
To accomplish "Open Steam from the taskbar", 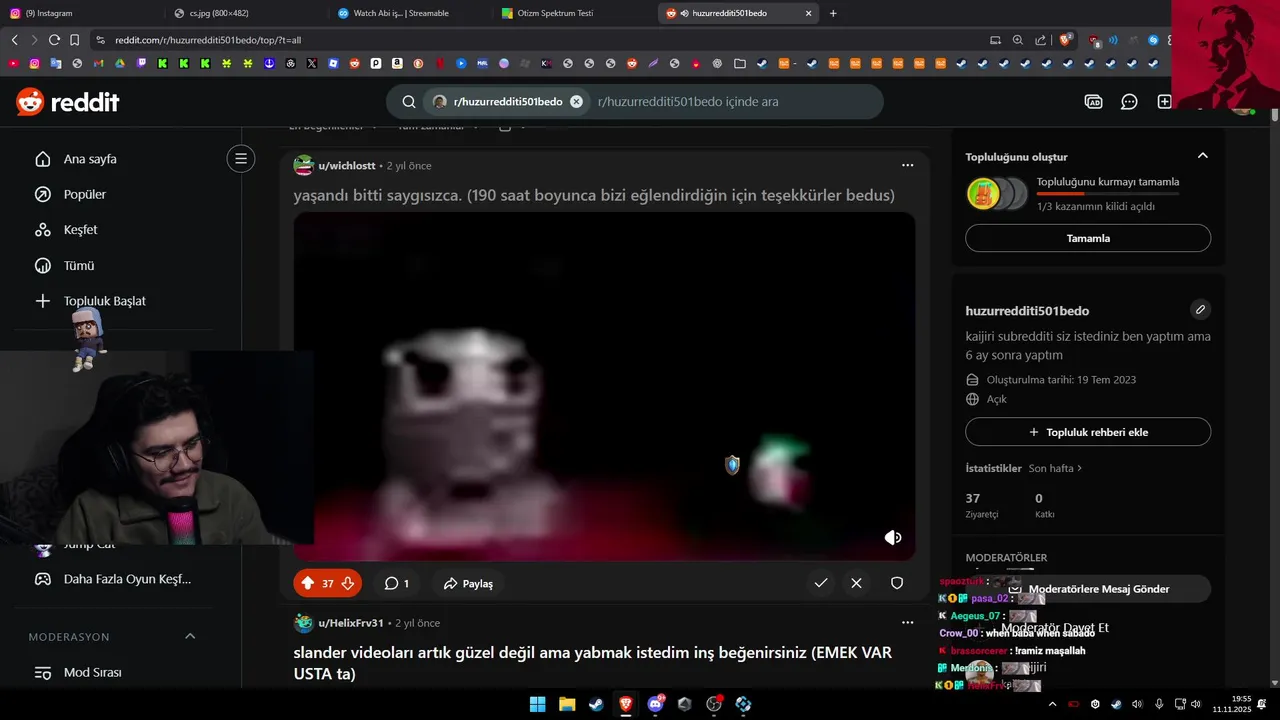I will (596, 704).
